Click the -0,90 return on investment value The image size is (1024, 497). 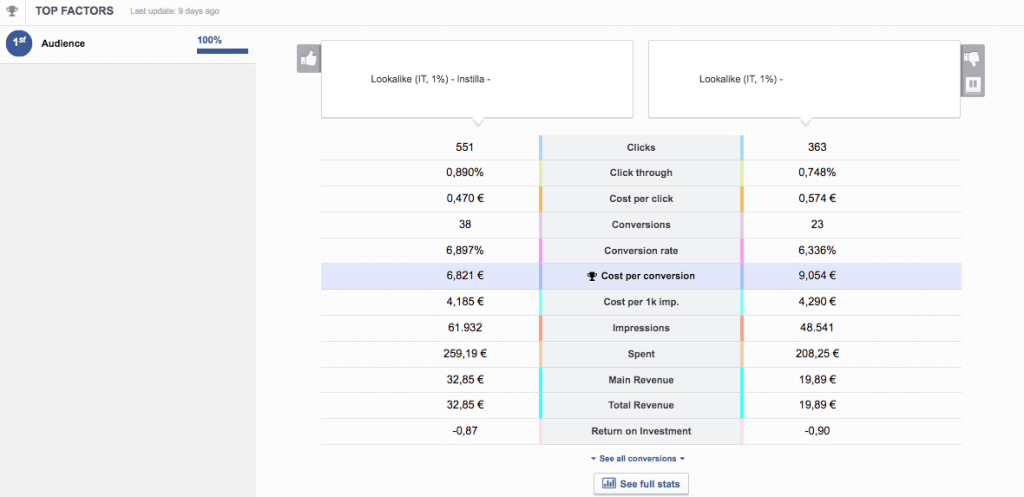(x=816, y=431)
